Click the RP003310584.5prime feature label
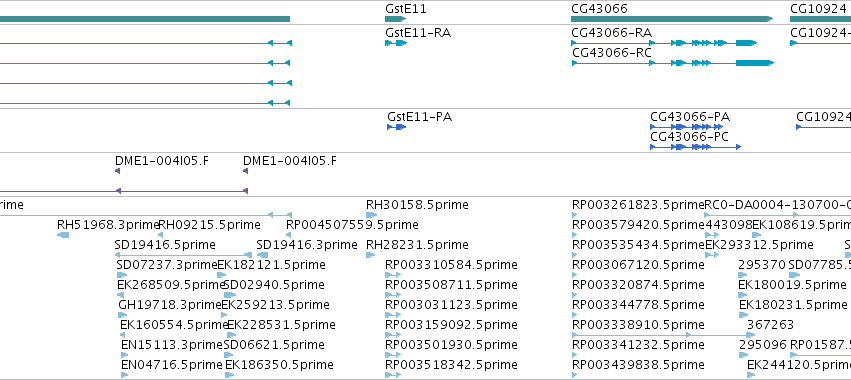The image size is (851, 380). [451, 265]
